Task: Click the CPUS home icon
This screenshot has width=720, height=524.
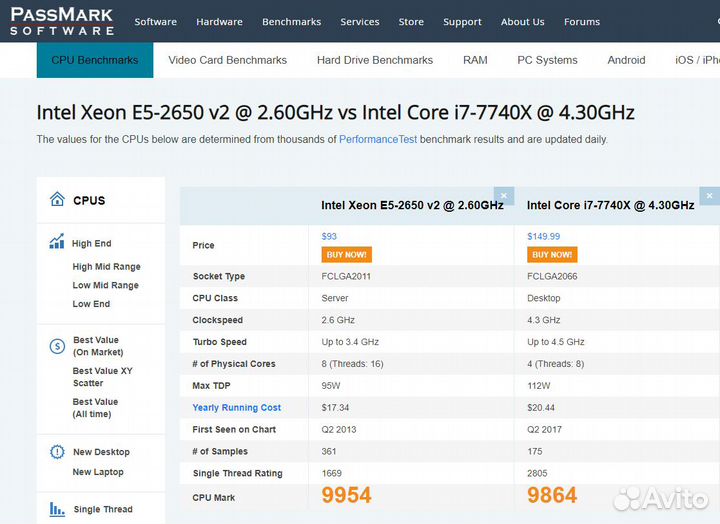Action: click(57, 199)
